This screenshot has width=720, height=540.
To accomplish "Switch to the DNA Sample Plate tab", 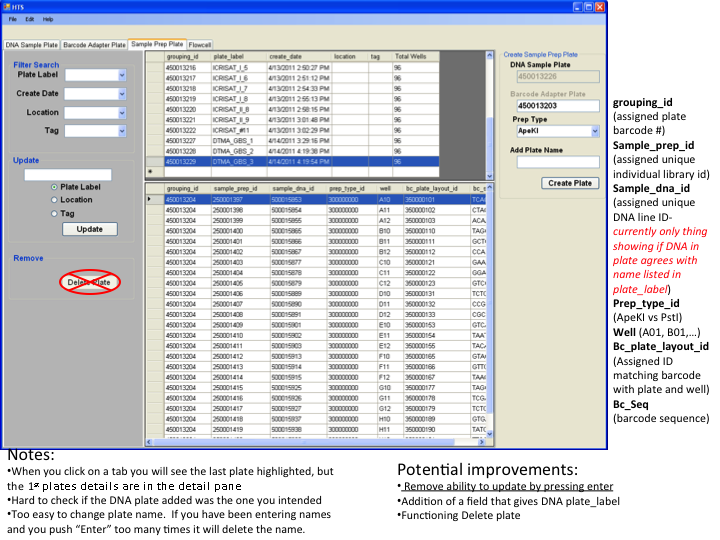I will 32,45.
